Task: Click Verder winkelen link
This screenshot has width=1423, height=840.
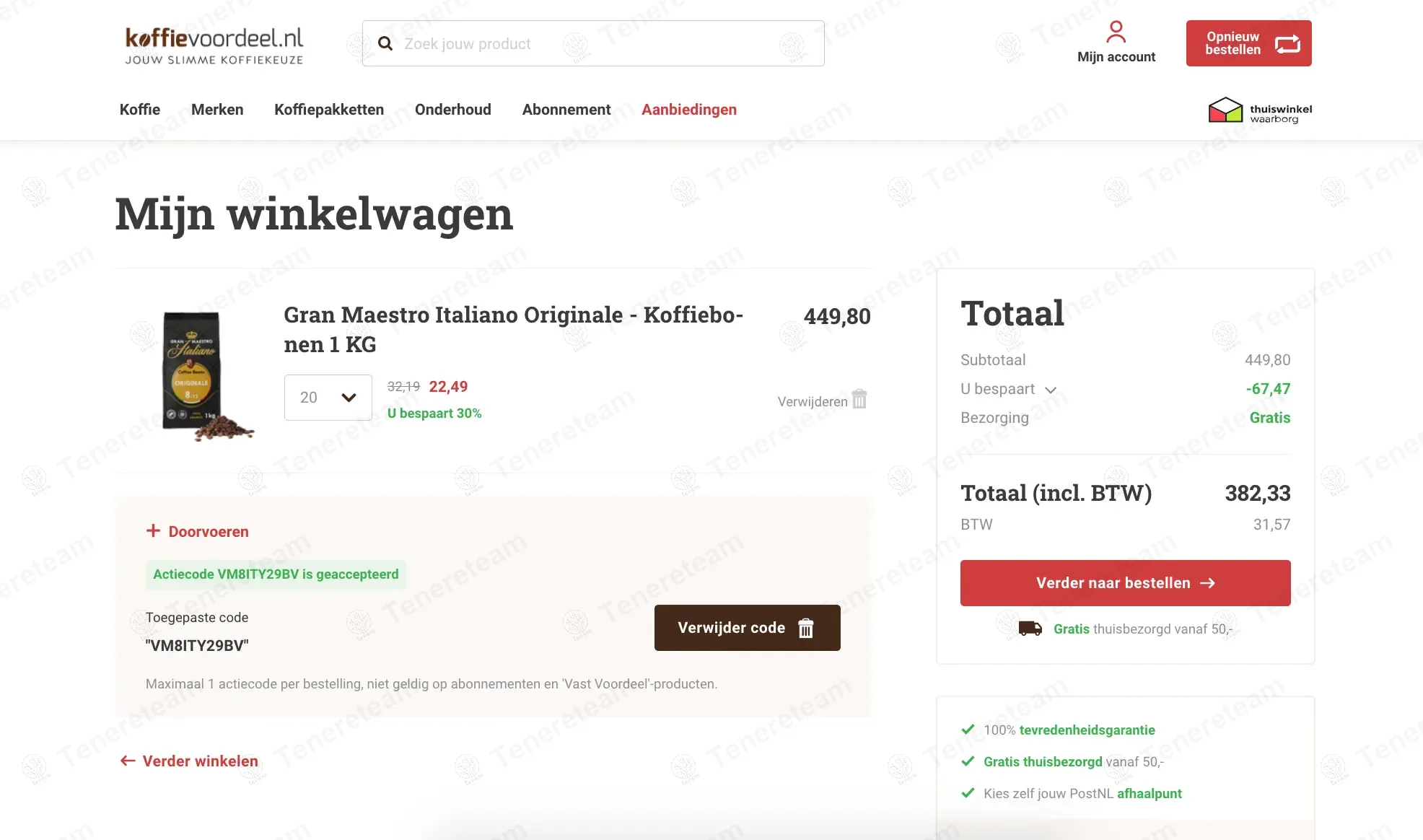Action: coord(189,761)
